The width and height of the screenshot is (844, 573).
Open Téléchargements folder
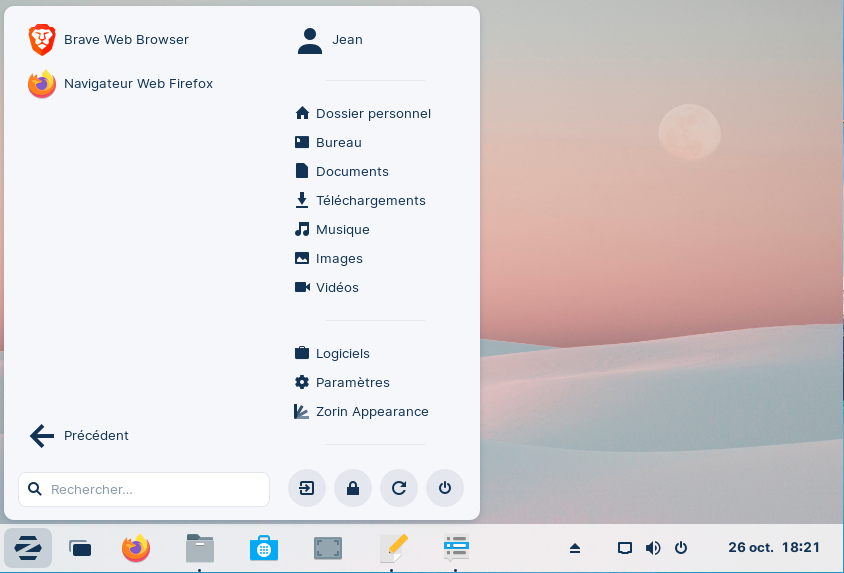click(x=370, y=201)
